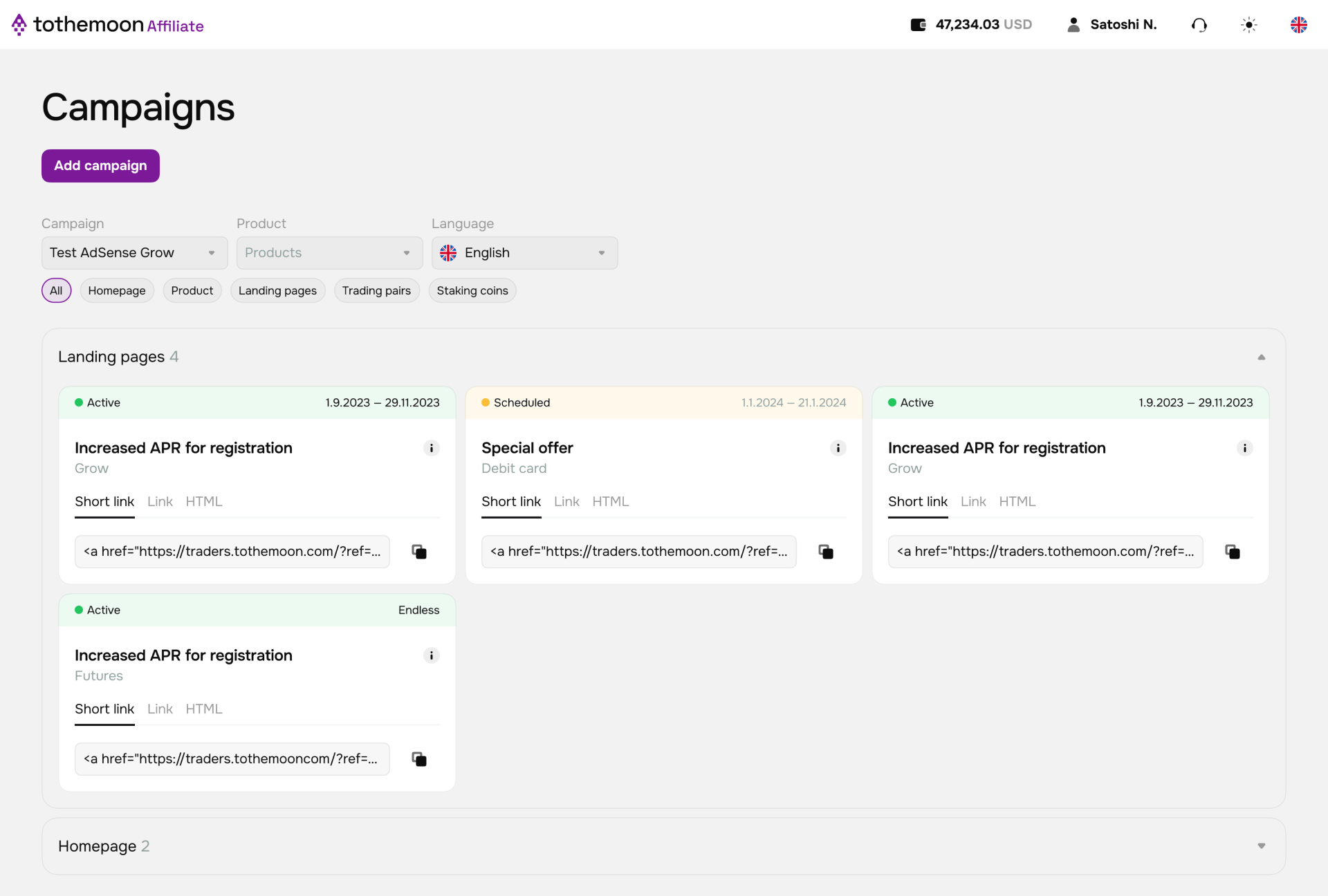Select Link tab in third Grow card

tap(973, 502)
